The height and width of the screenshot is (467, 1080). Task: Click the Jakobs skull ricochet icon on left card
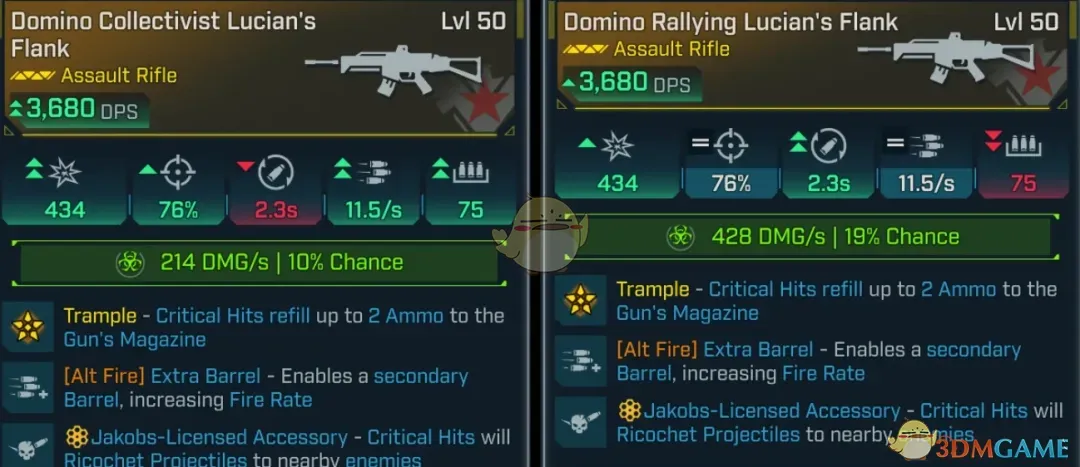point(28,446)
